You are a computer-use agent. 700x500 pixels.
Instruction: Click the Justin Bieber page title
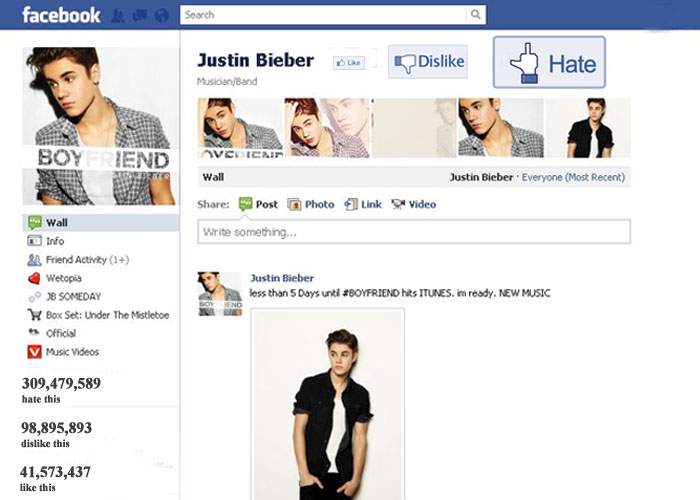pyautogui.click(x=255, y=60)
